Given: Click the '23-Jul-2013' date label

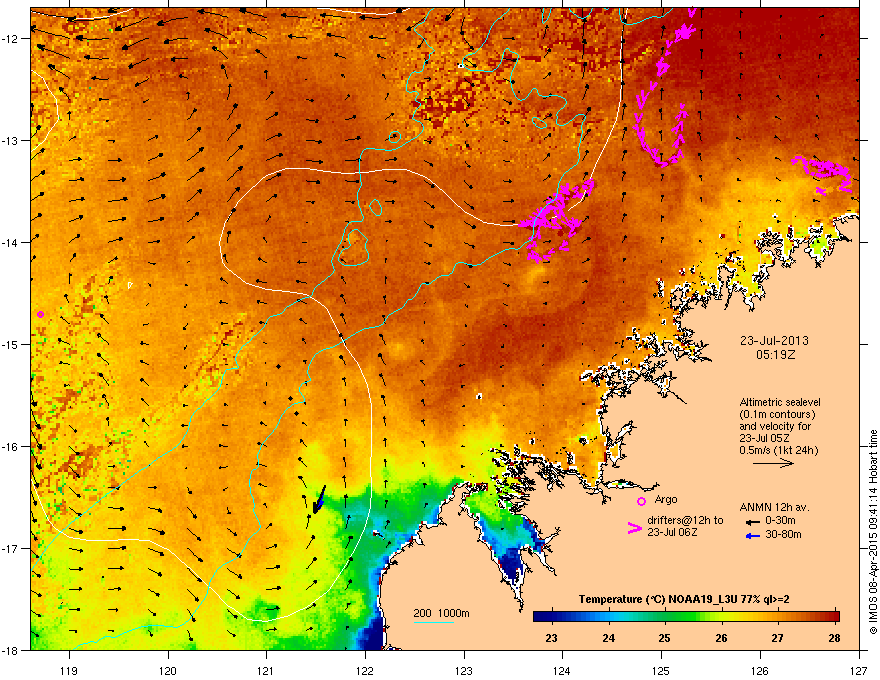Looking at the screenshot, I should click(x=774, y=341).
